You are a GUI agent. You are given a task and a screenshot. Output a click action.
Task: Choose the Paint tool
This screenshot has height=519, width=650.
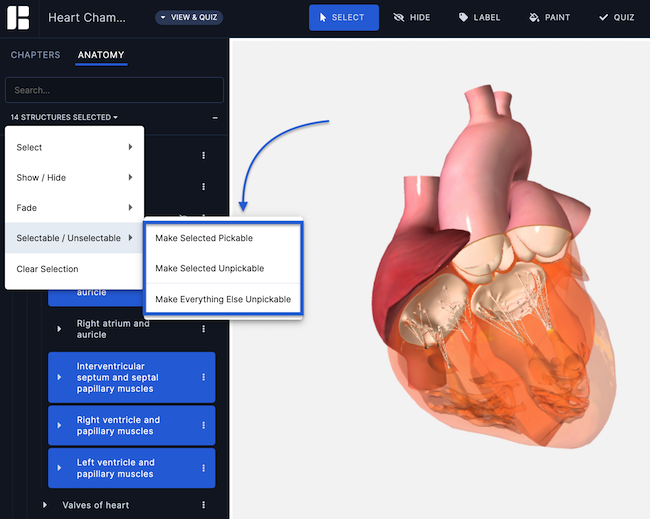[x=549, y=17]
